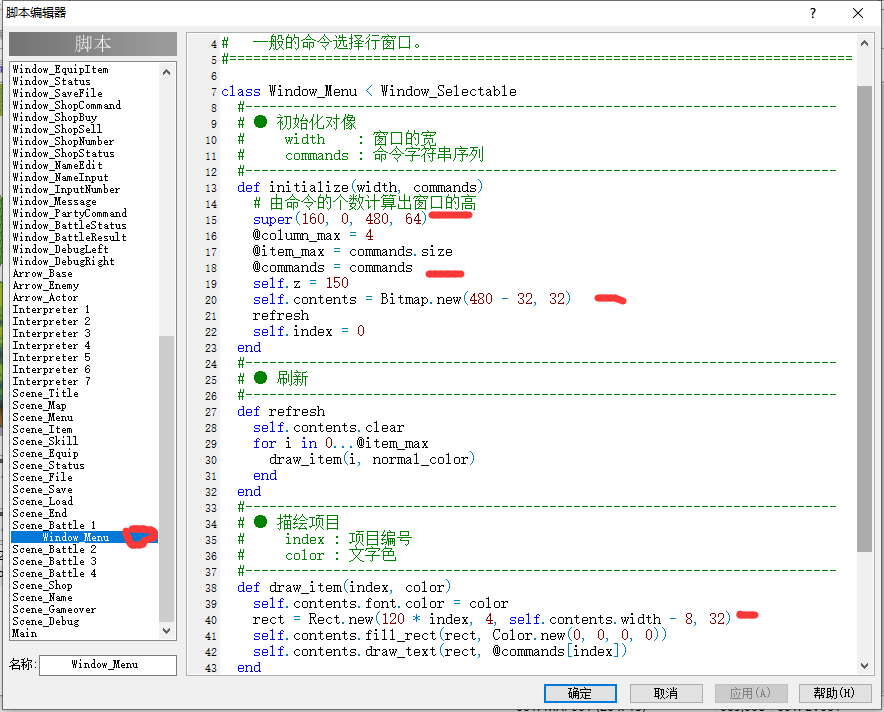This screenshot has height=712, width=884.
Task: Click code line 'self.index = 0'
Action: (x=309, y=331)
